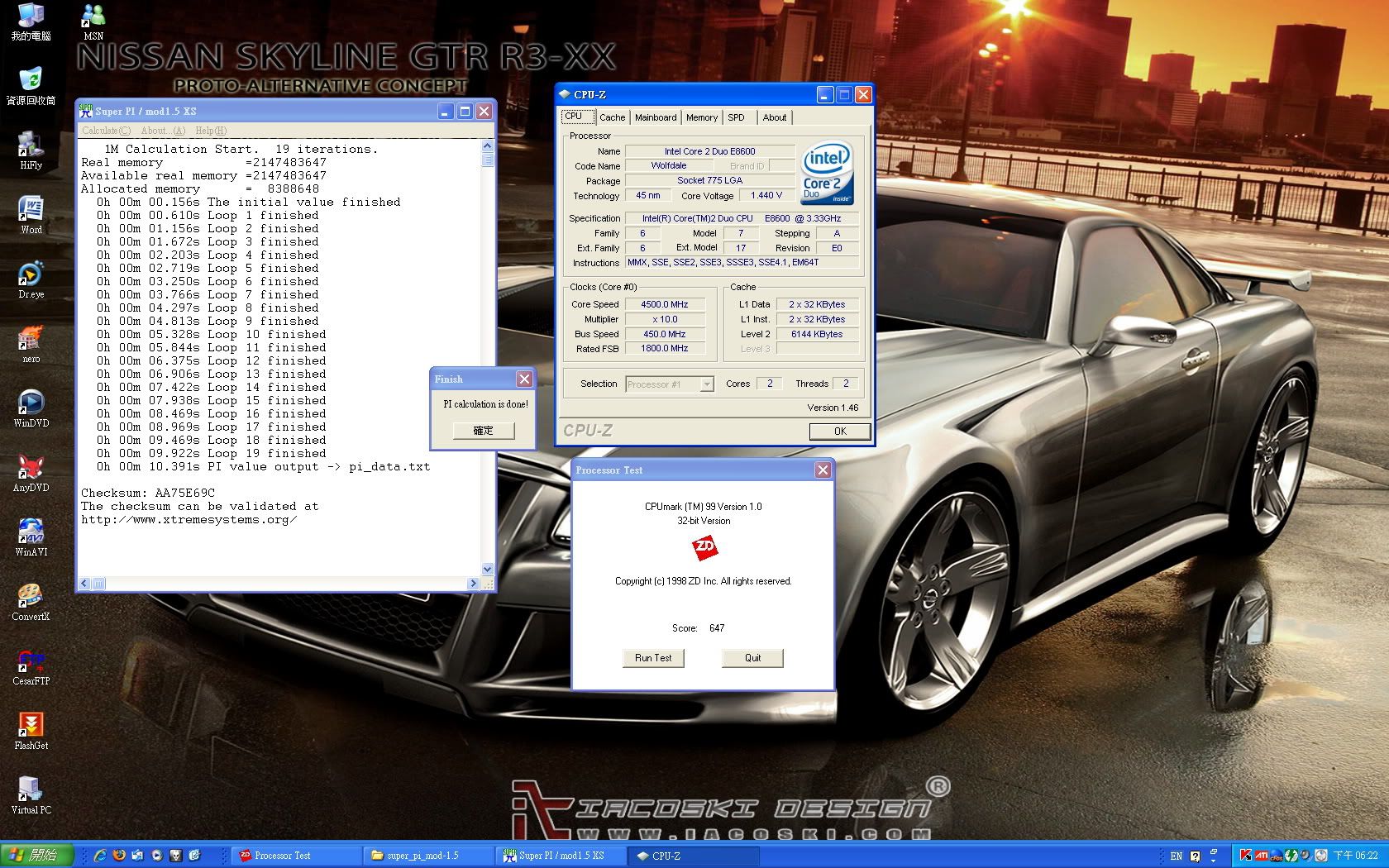
Task: Click Super PI horizontal scrollbar right arrow
Action: tap(473, 584)
